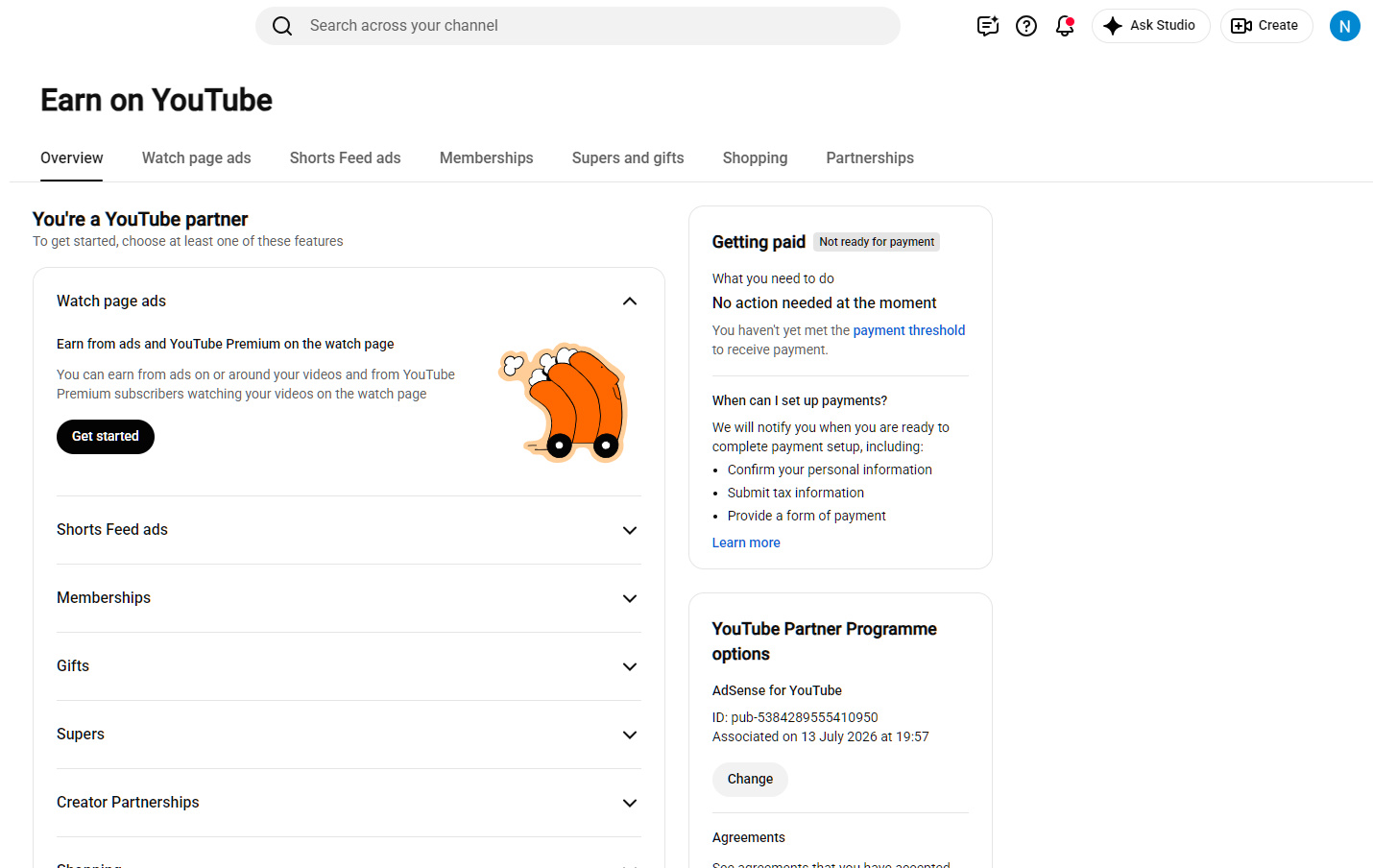Image resolution: width=1373 pixels, height=868 pixels.
Task: Click the 'Confirm your personal information' bullet
Action: (x=830, y=470)
